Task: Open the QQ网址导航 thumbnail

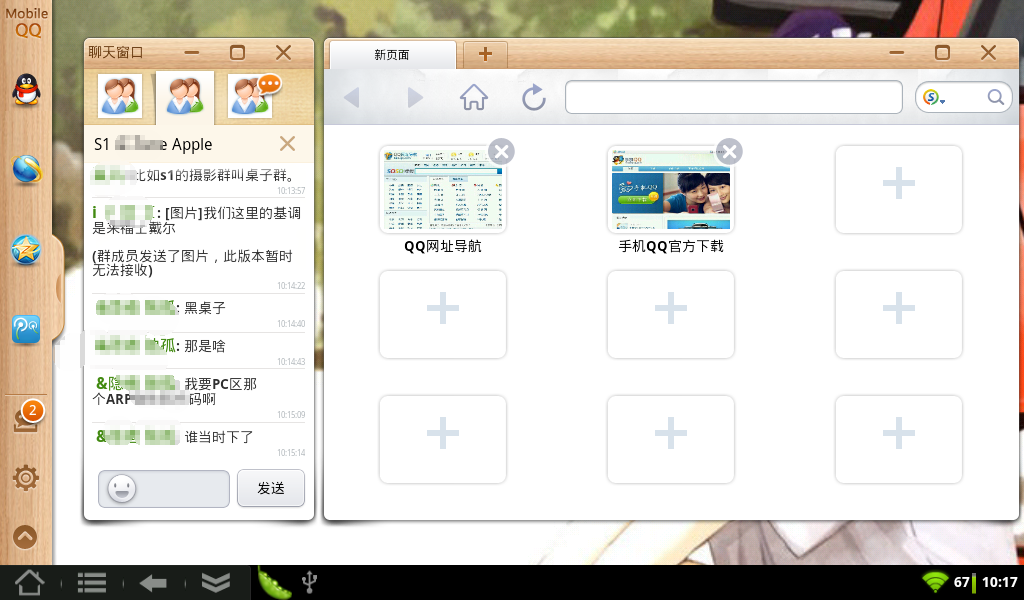Action: pyautogui.click(x=442, y=189)
